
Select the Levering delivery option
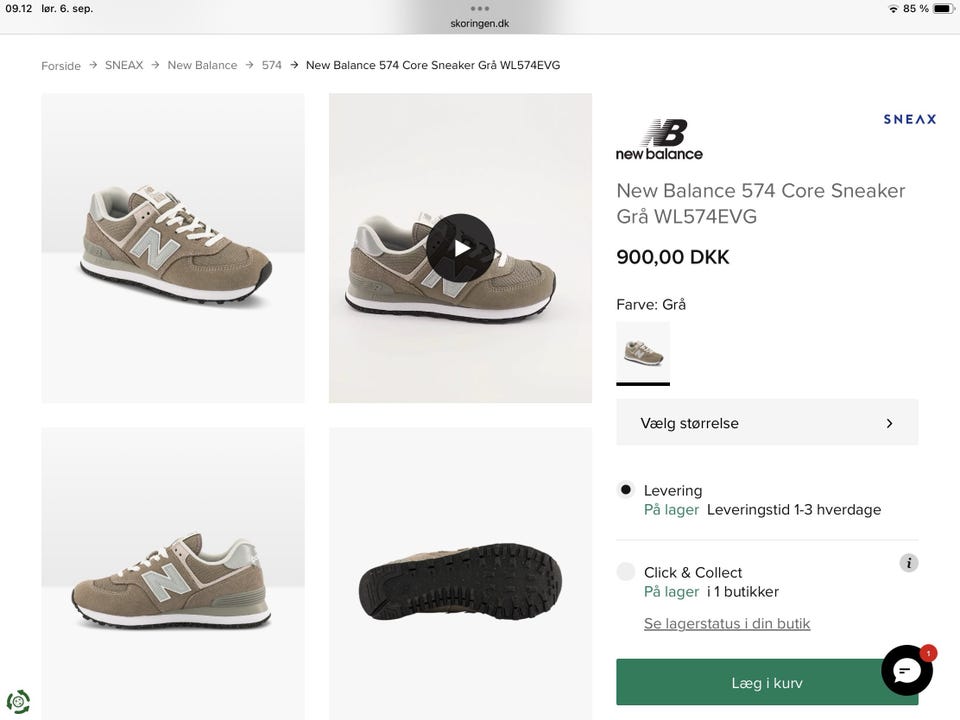click(x=626, y=490)
